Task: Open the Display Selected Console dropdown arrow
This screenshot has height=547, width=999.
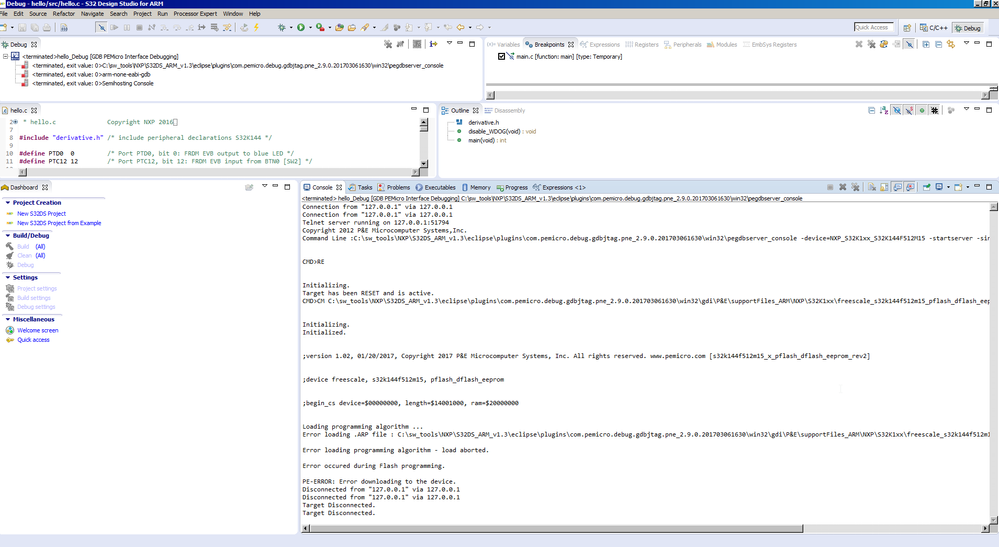Action: pyautogui.click(x=949, y=187)
